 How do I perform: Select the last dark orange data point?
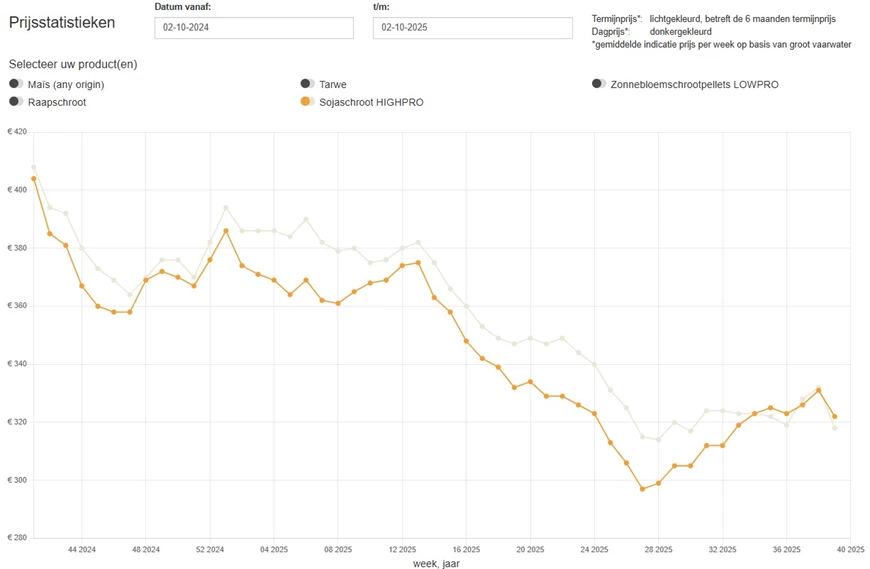pos(834,417)
